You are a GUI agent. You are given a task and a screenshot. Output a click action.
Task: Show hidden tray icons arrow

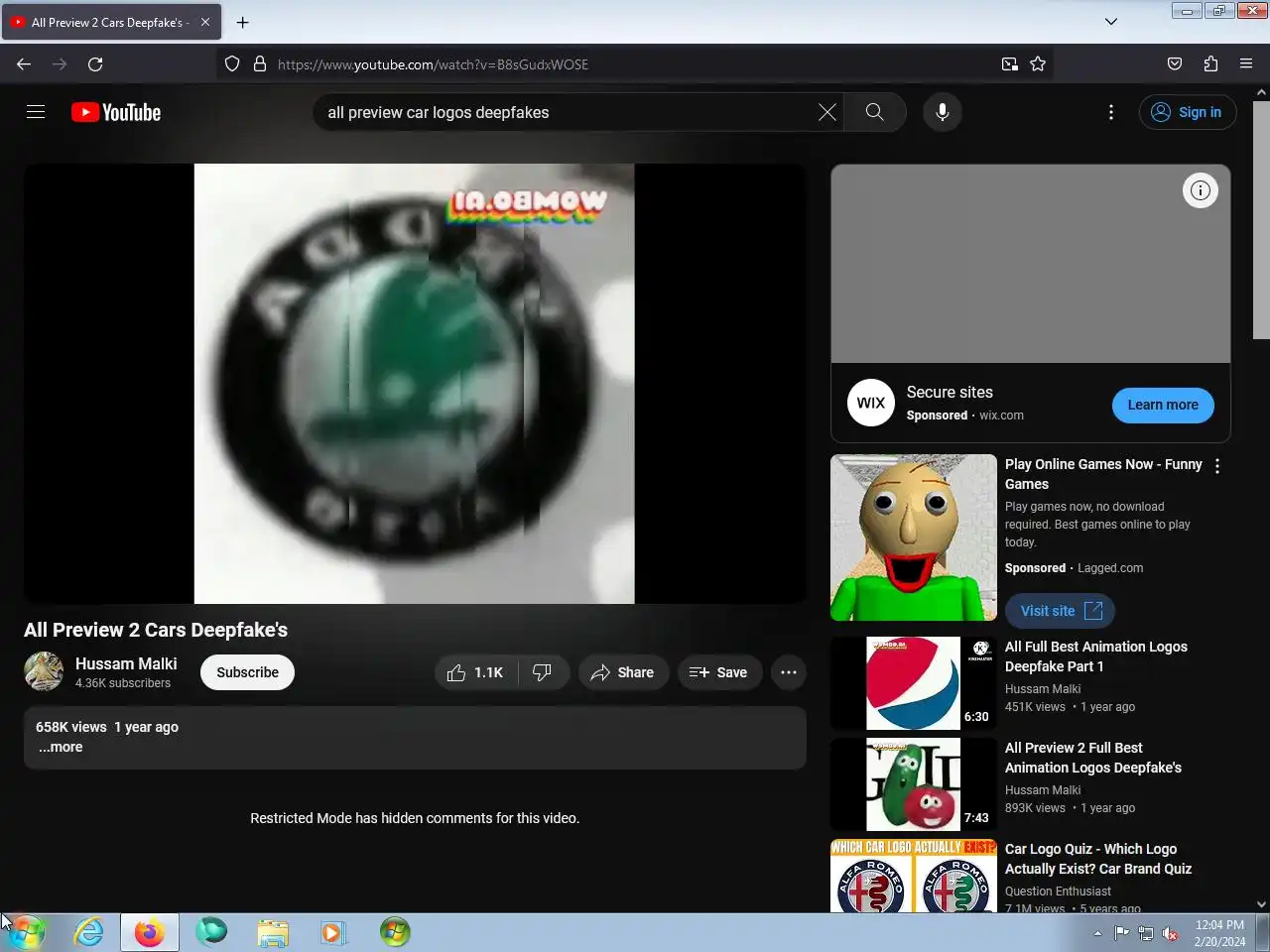[x=1097, y=933]
